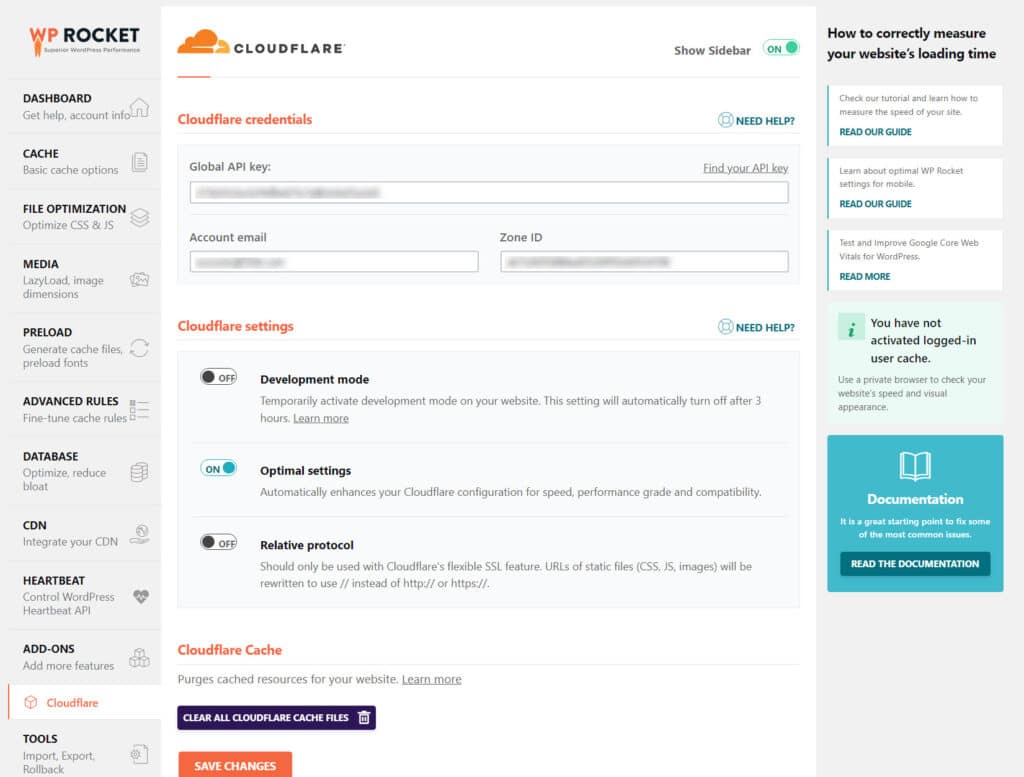The image size is (1024, 777).
Task: Enable the Relative protocol toggle
Action: tap(219, 542)
